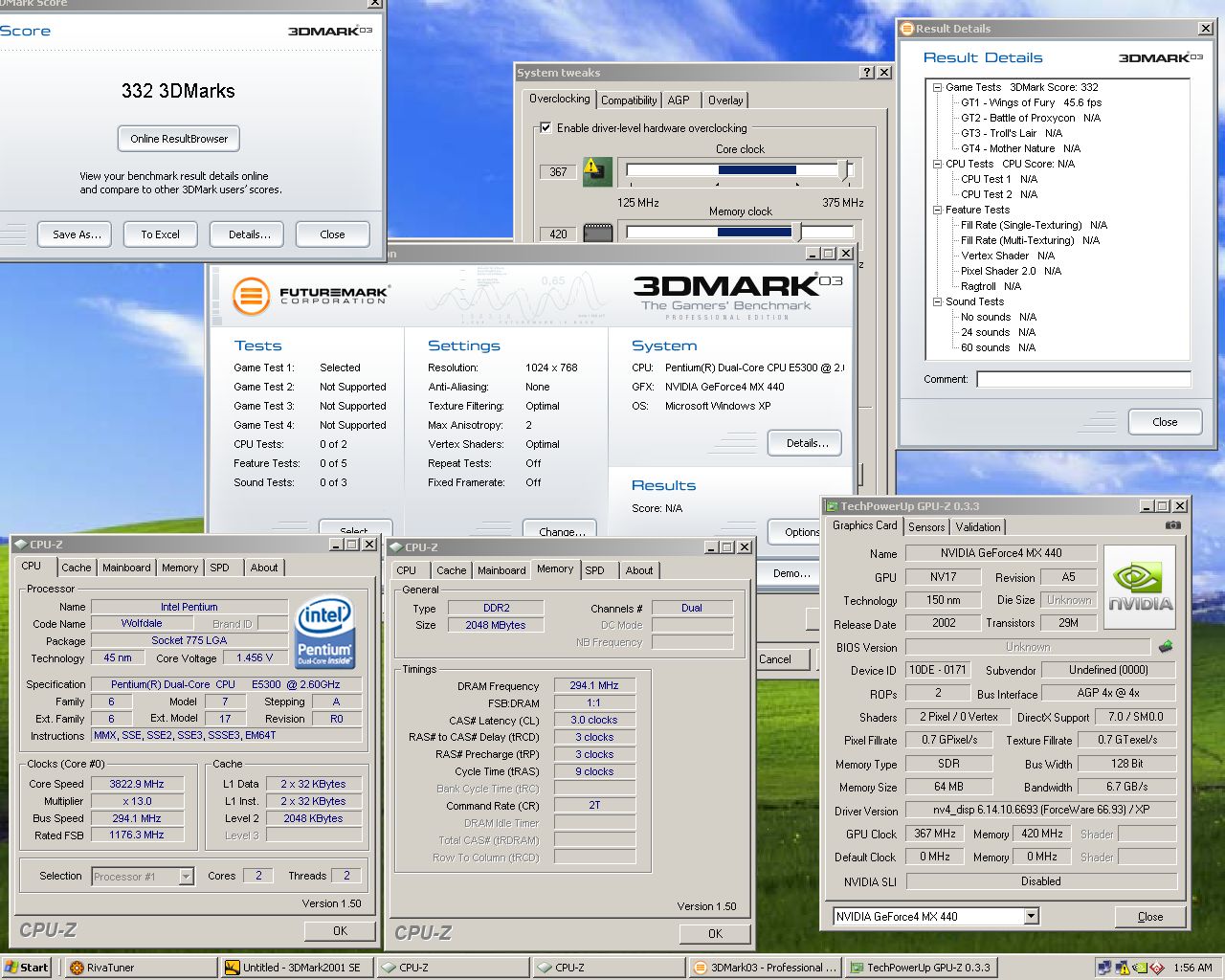Image resolution: width=1225 pixels, height=980 pixels.
Task: Click the 3DMark03 logo in benchmark window
Action: pyautogui.click(x=737, y=285)
